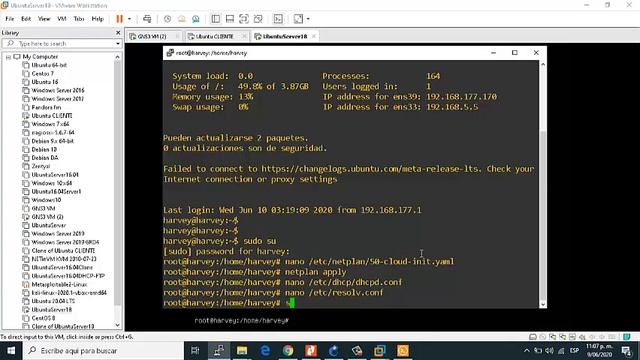Open the power options dropdown beside the pause button
The width and height of the screenshot is (640, 360).
(x=129, y=19)
